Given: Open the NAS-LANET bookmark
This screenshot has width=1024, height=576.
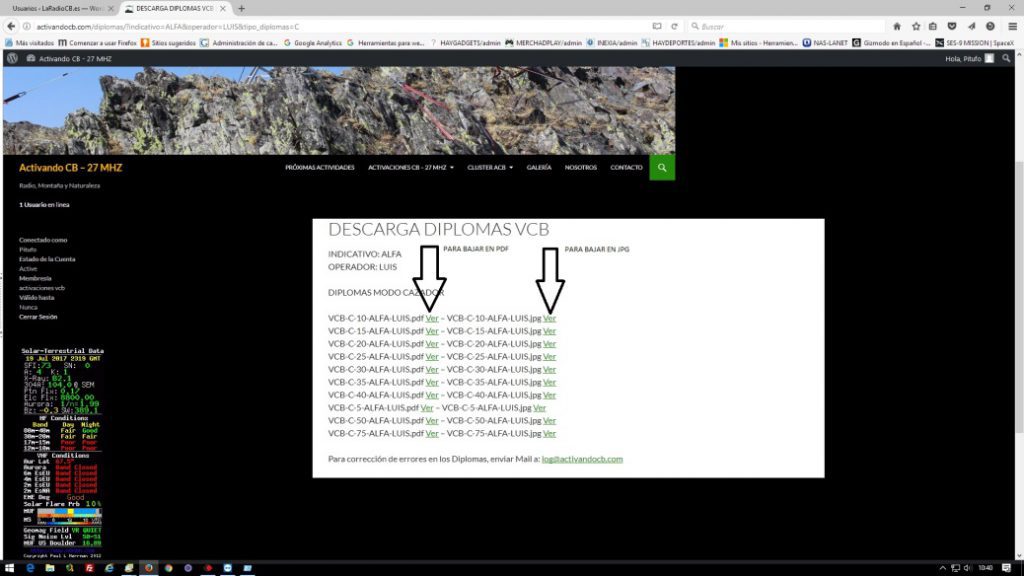Looking at the screenshot, I should 825,42.
